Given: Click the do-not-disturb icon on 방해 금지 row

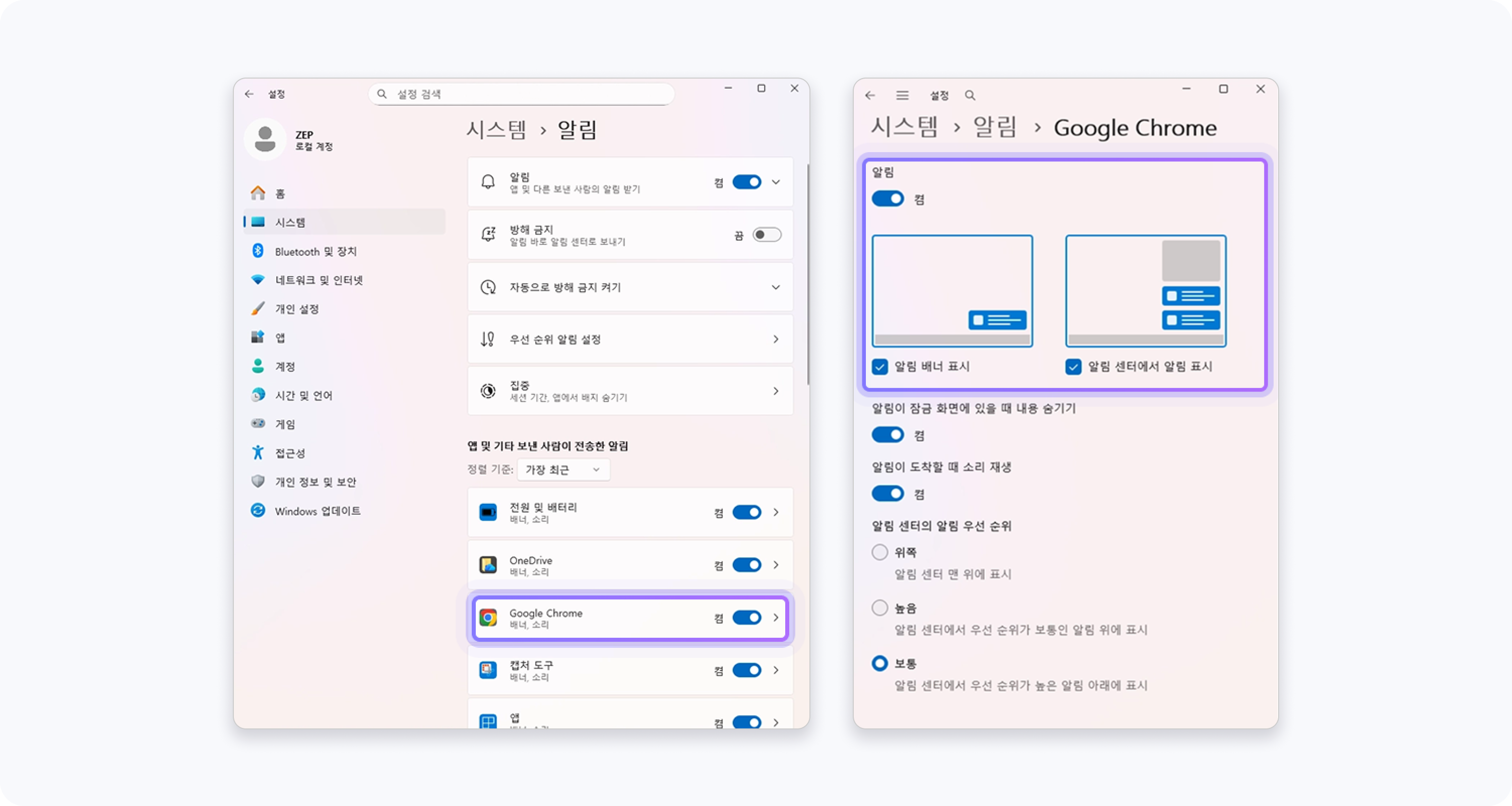Looking at the screenshot, I should pyautogui.click(x=488, y=235).
